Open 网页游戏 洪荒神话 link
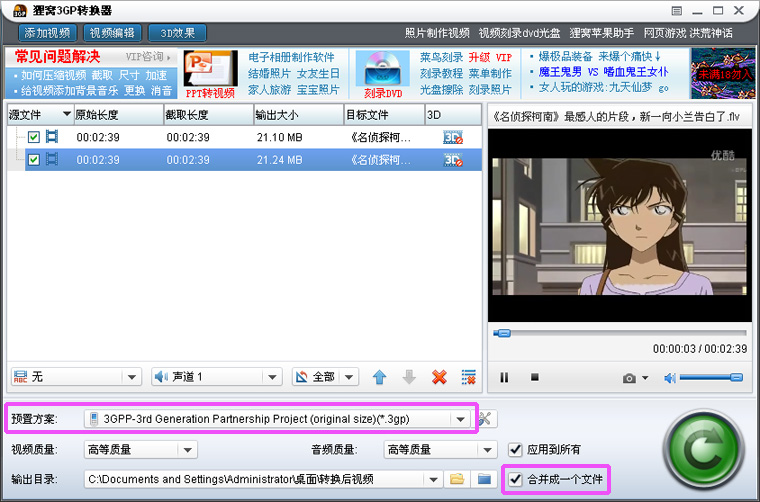 click(688, 33)
